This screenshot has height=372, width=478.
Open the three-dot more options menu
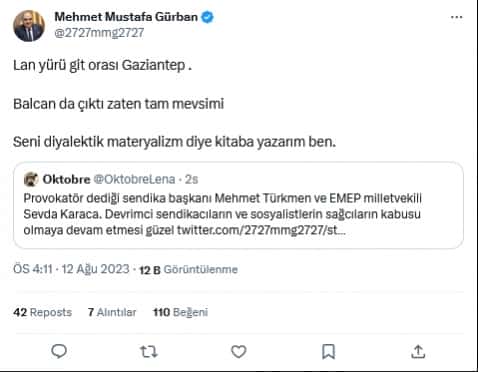coord(456,17)
